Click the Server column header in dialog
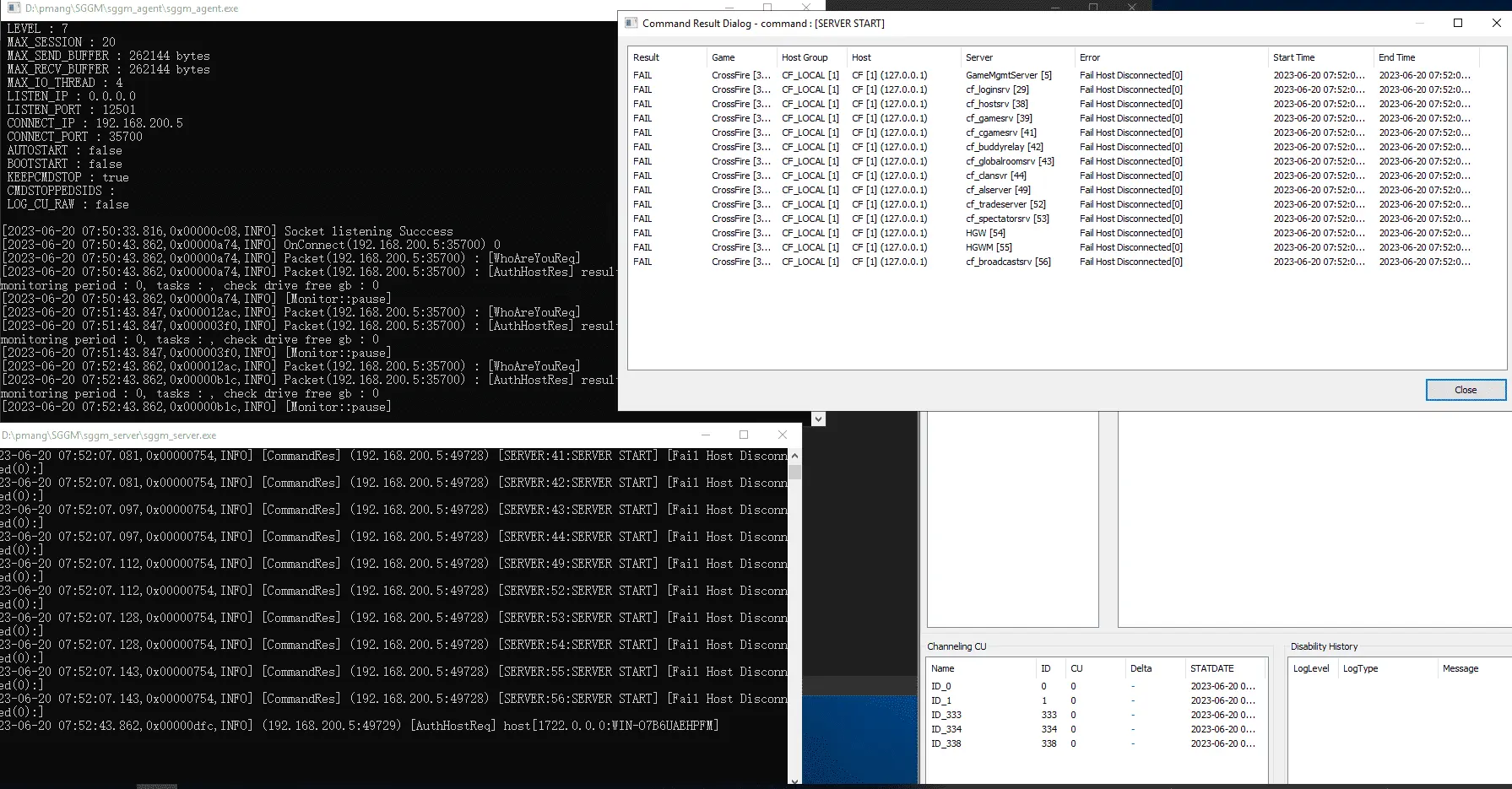This screenshot has width=1512, height=789. (x=1016, y=57)
